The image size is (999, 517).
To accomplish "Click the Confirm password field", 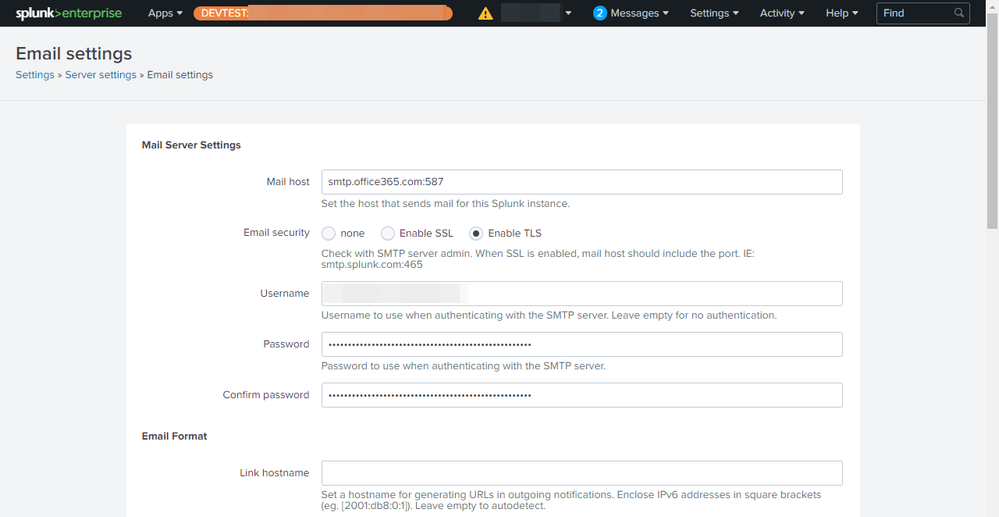I will pyautogui.click(x=581, y=395).
